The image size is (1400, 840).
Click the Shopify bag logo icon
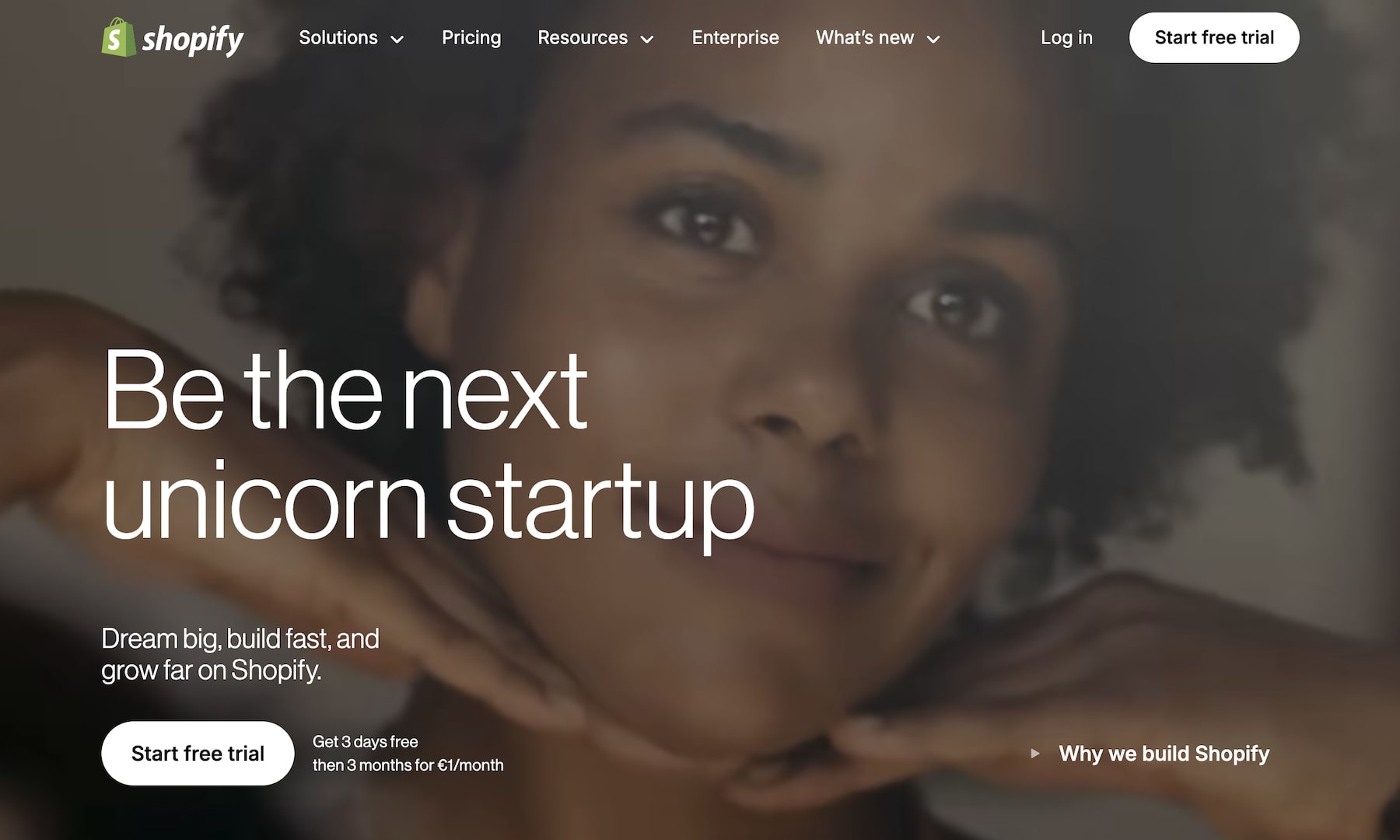118,37
